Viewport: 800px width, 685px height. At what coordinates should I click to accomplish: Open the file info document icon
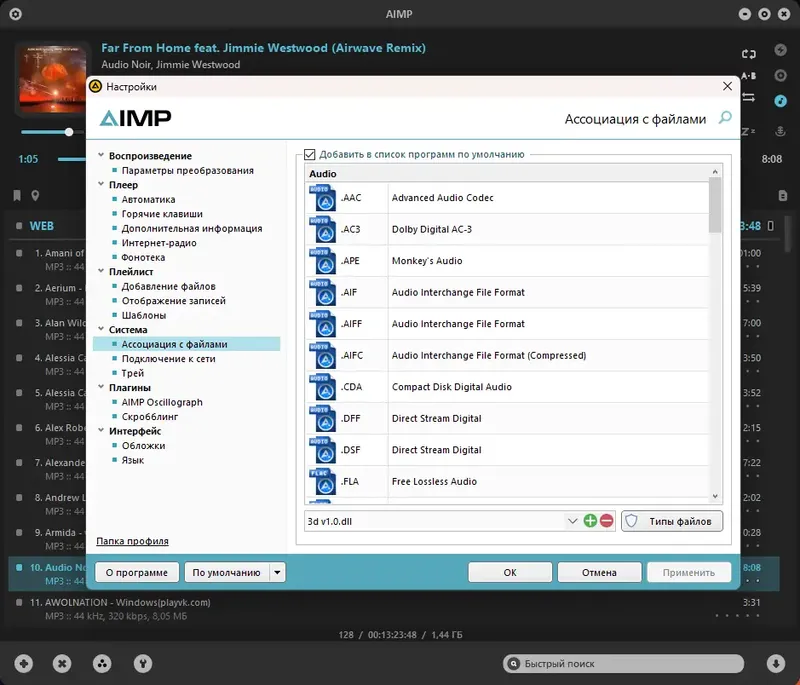click(x=783, y=195)
